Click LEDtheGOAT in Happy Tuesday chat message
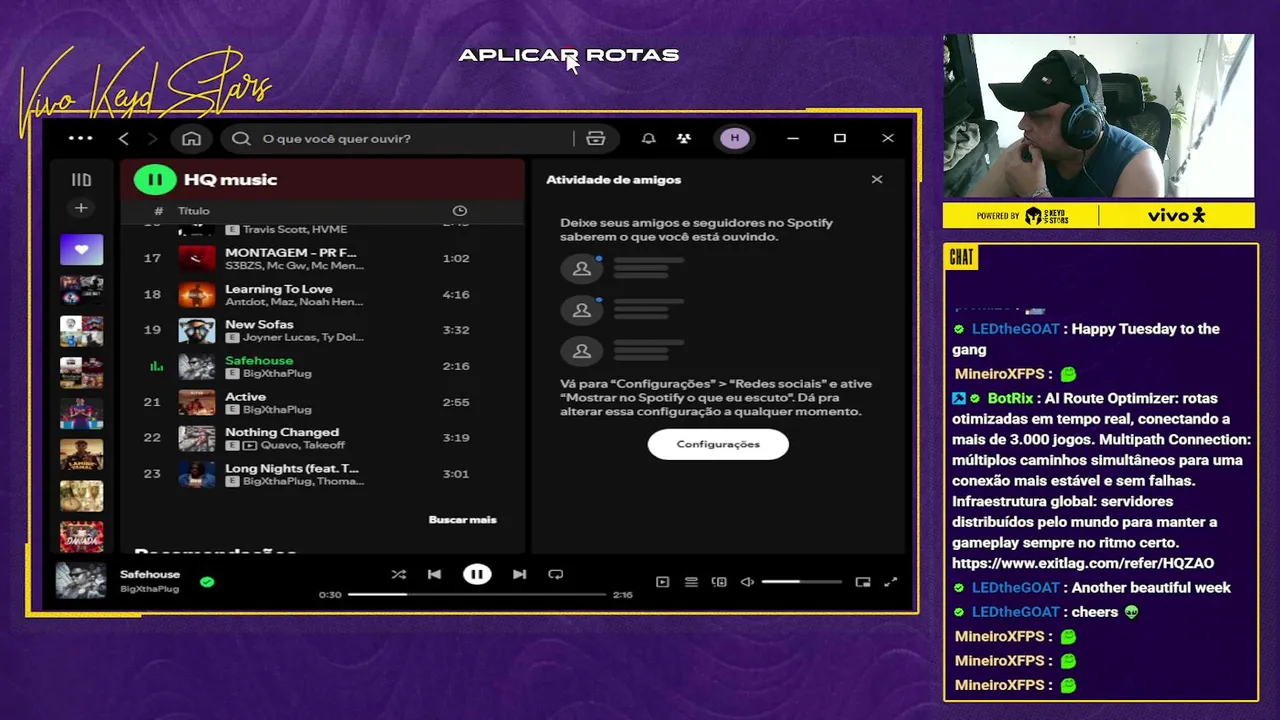This screenshot has height=720, width=1280. 1015,329
